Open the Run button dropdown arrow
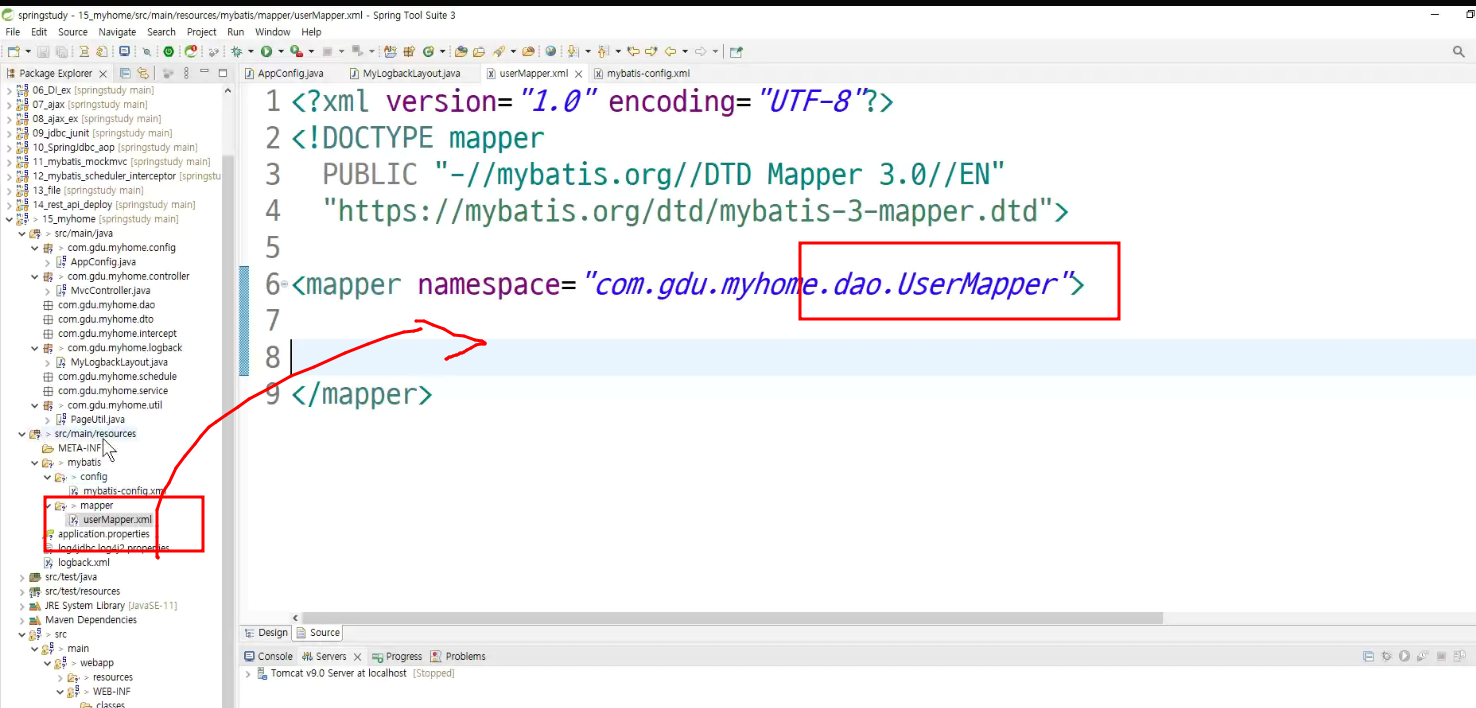The width and height of the screenshot is (1476, 708). pos(281,51)
